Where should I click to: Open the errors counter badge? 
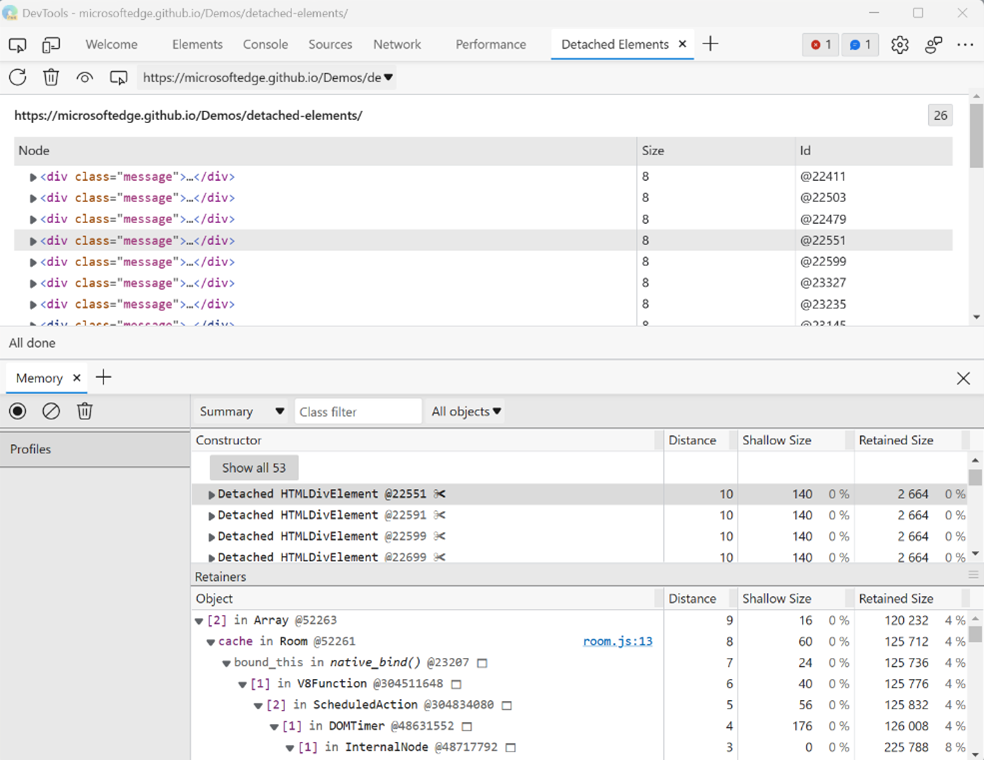[821, 45]
